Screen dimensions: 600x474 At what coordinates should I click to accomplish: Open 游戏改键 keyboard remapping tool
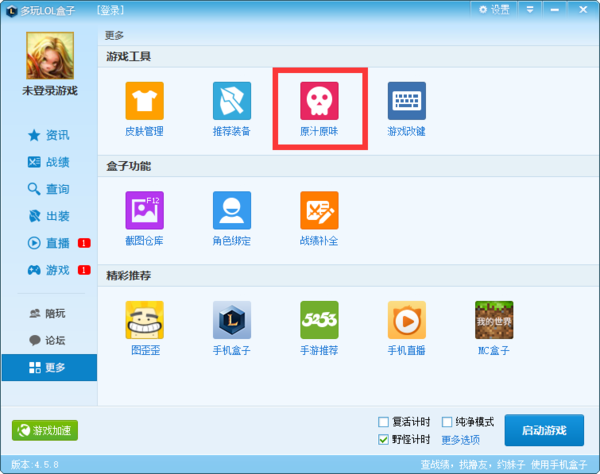(x=406, y=109)
